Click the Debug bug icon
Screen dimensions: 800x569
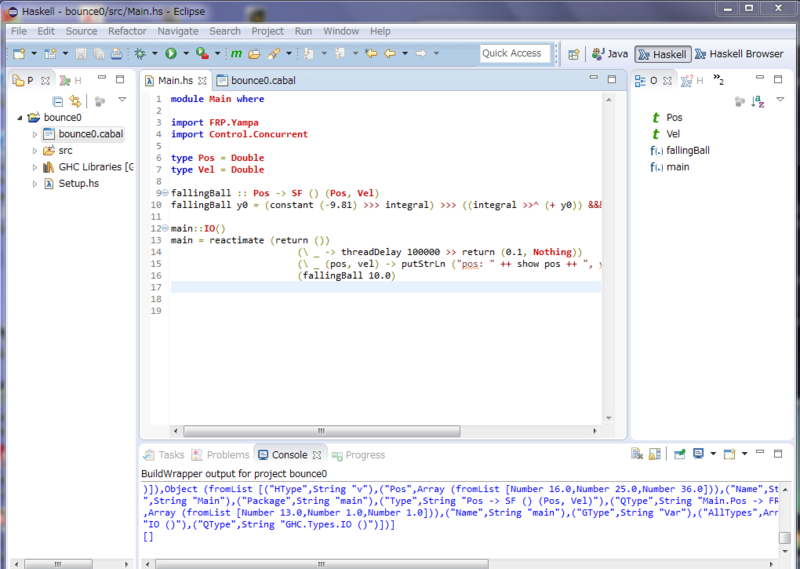[140, 54]
